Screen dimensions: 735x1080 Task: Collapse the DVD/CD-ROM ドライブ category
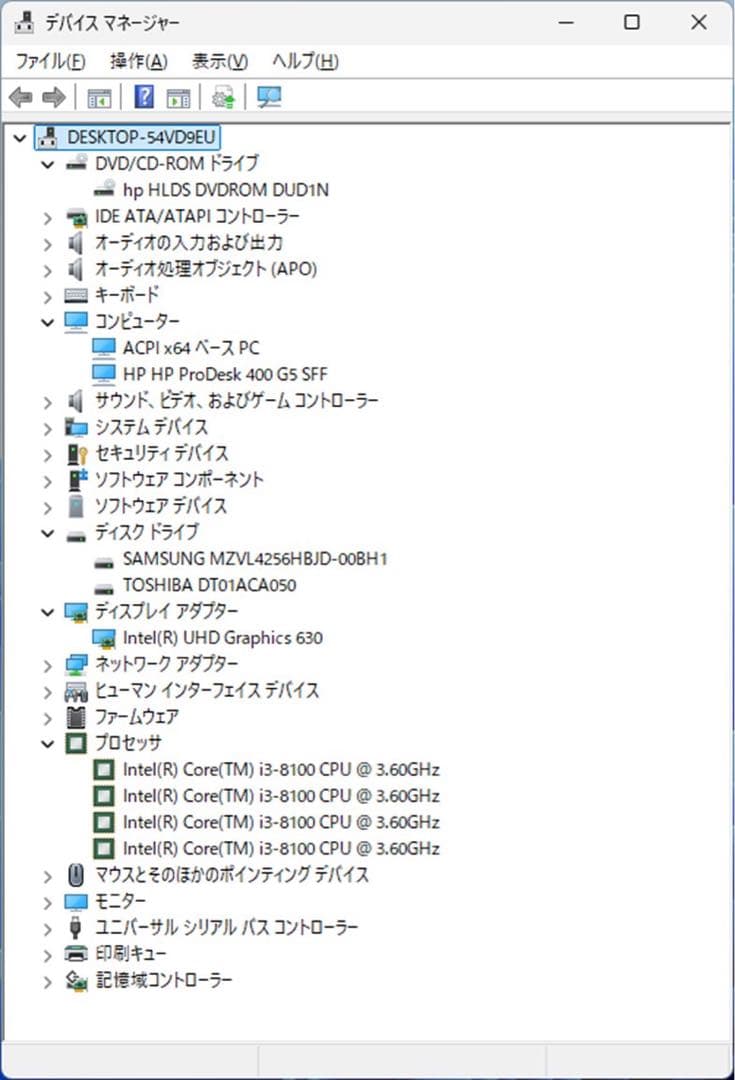[x=48, y=164]
